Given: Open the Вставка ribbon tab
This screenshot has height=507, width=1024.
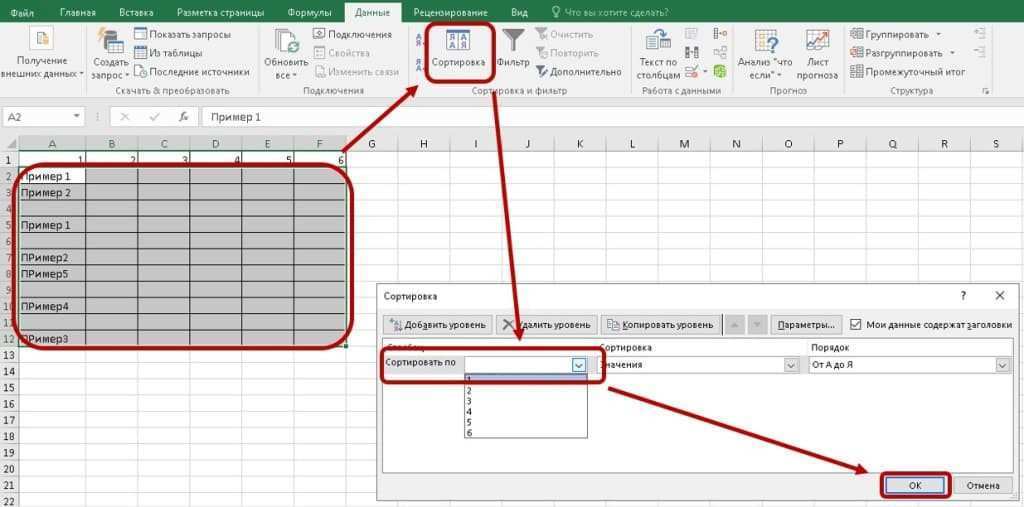Looking at the screenshot, I should (x=136, y=13).
